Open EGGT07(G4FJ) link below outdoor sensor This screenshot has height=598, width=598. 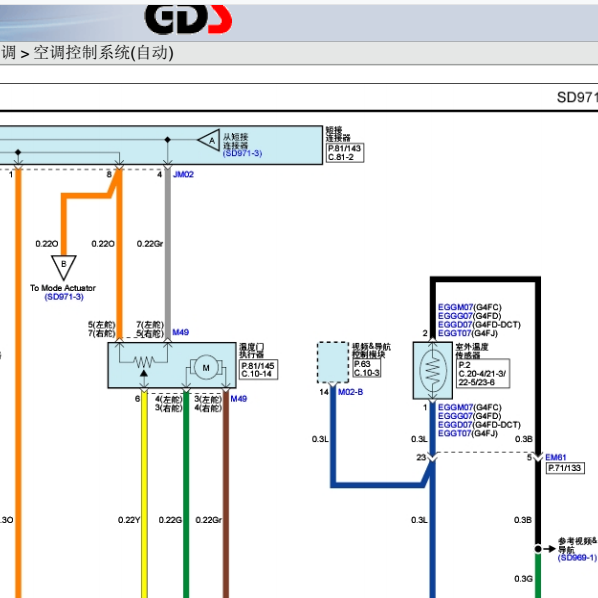pos(468,434)
